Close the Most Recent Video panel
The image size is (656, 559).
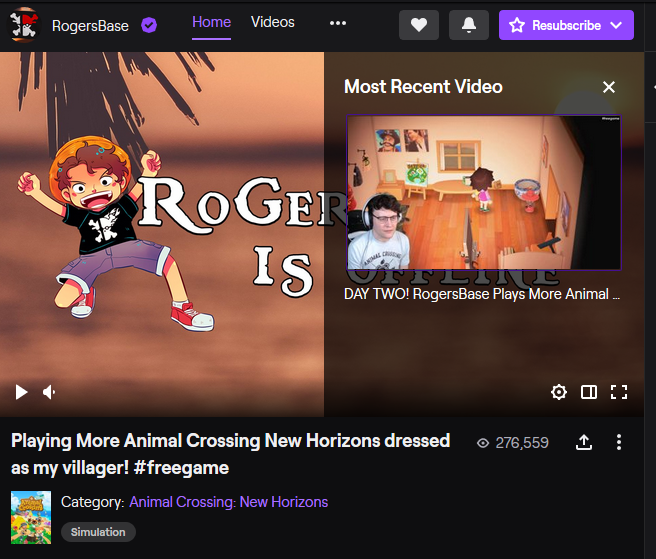point(609,87)
